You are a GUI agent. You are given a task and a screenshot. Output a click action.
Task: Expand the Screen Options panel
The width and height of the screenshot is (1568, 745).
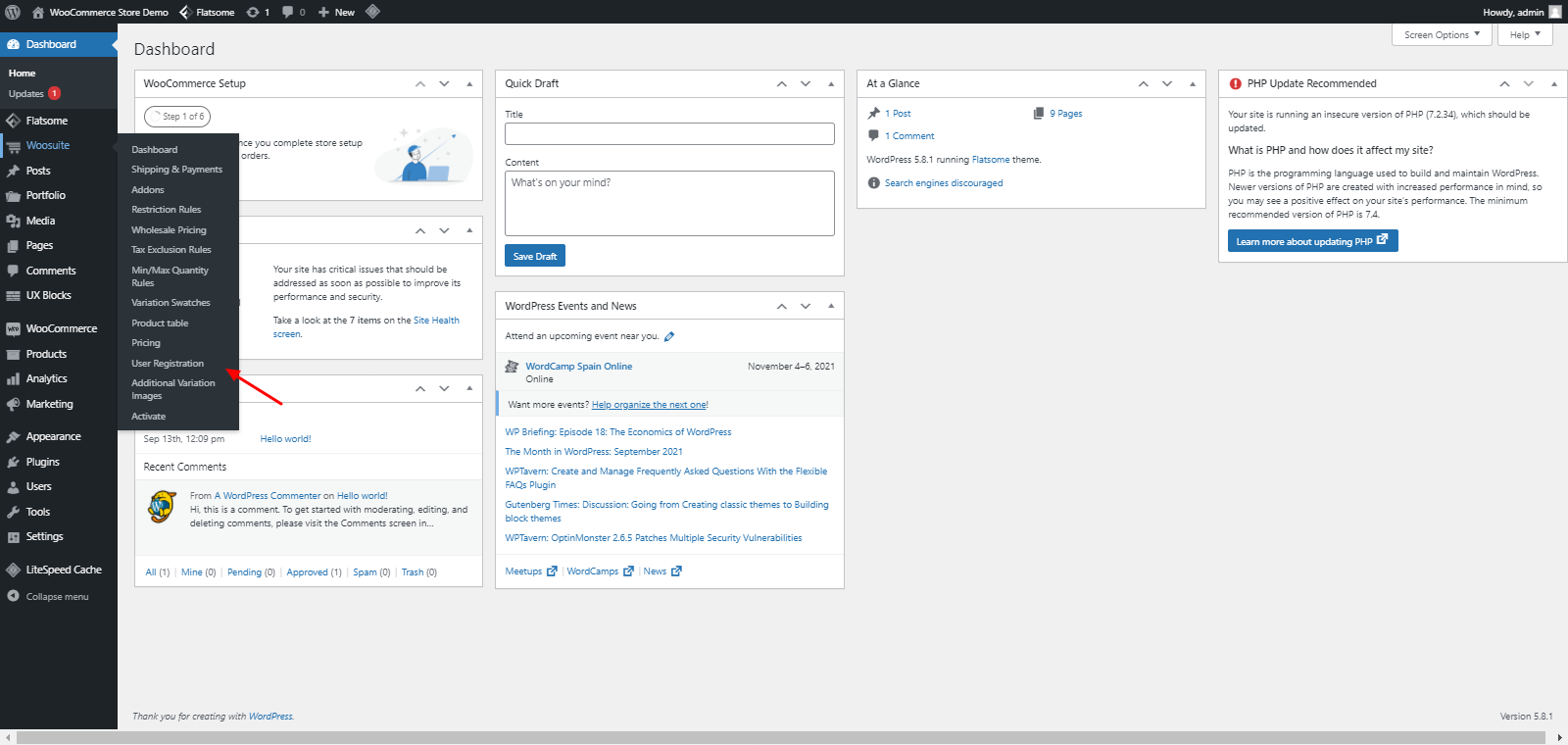(1442, 34)
